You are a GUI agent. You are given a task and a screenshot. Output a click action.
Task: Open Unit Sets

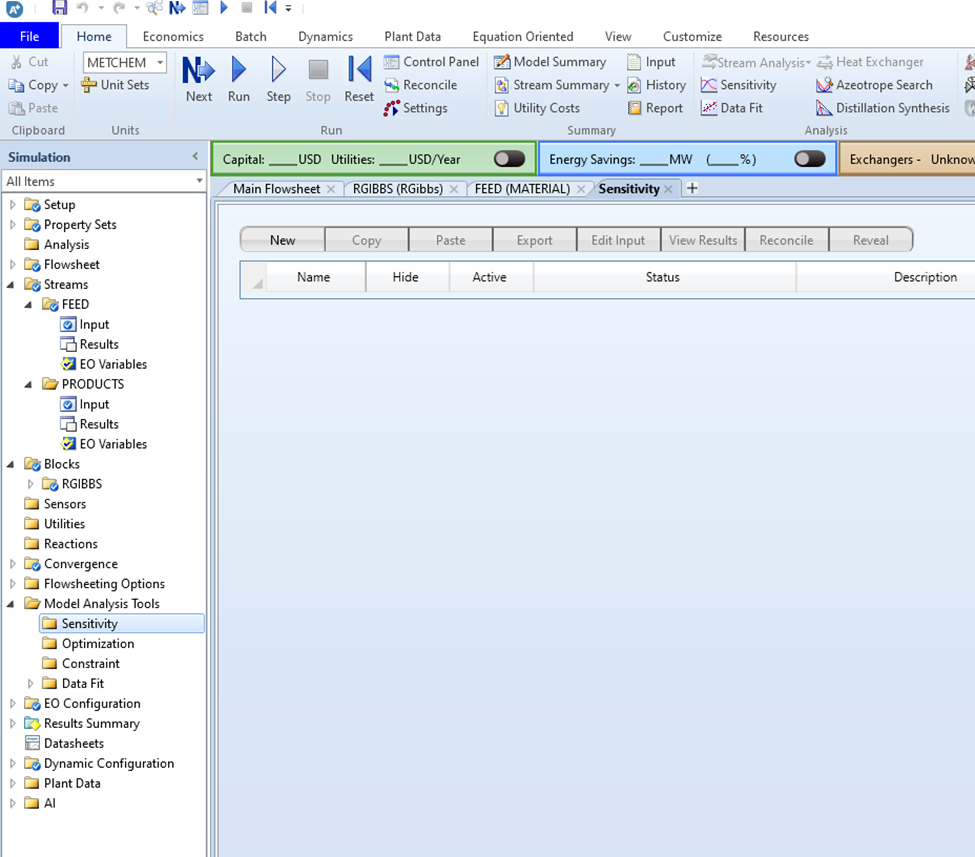[x=115, y=85]
